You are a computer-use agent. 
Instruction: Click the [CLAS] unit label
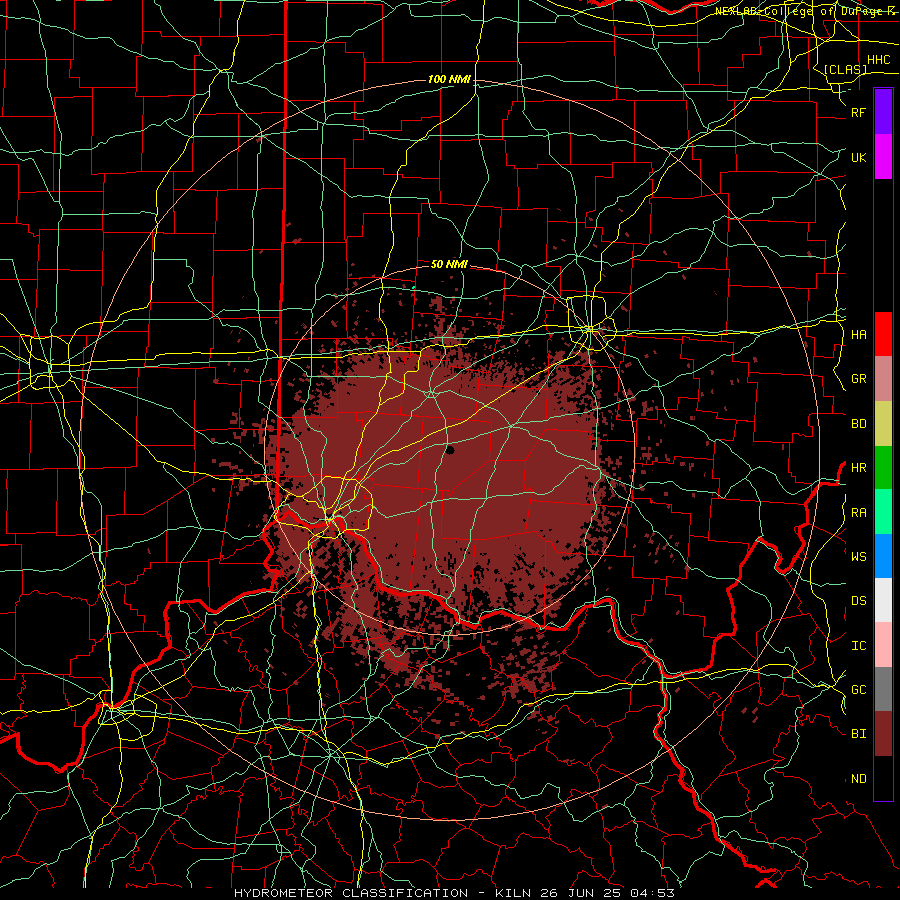(845, 69)
